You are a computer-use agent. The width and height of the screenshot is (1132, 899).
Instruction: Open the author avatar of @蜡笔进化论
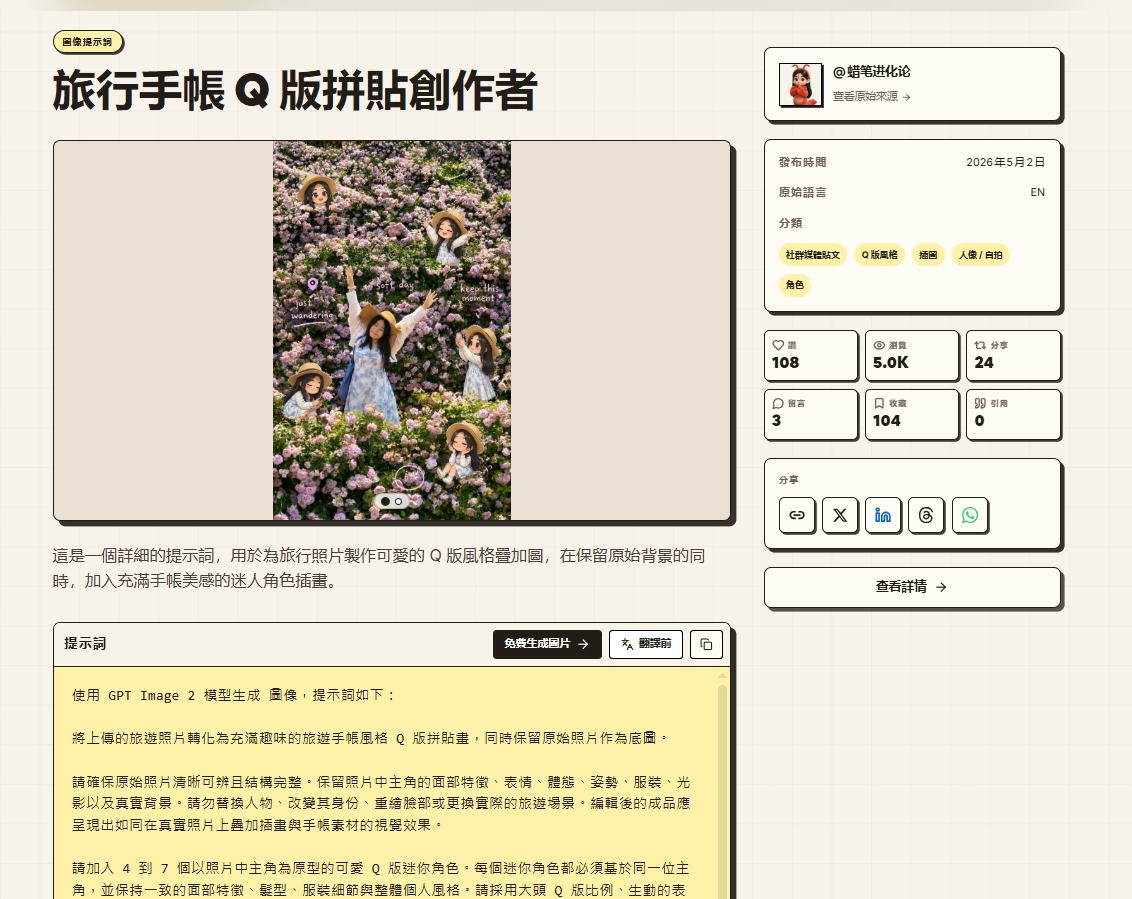pyautogui.click(x=801, y=84)
